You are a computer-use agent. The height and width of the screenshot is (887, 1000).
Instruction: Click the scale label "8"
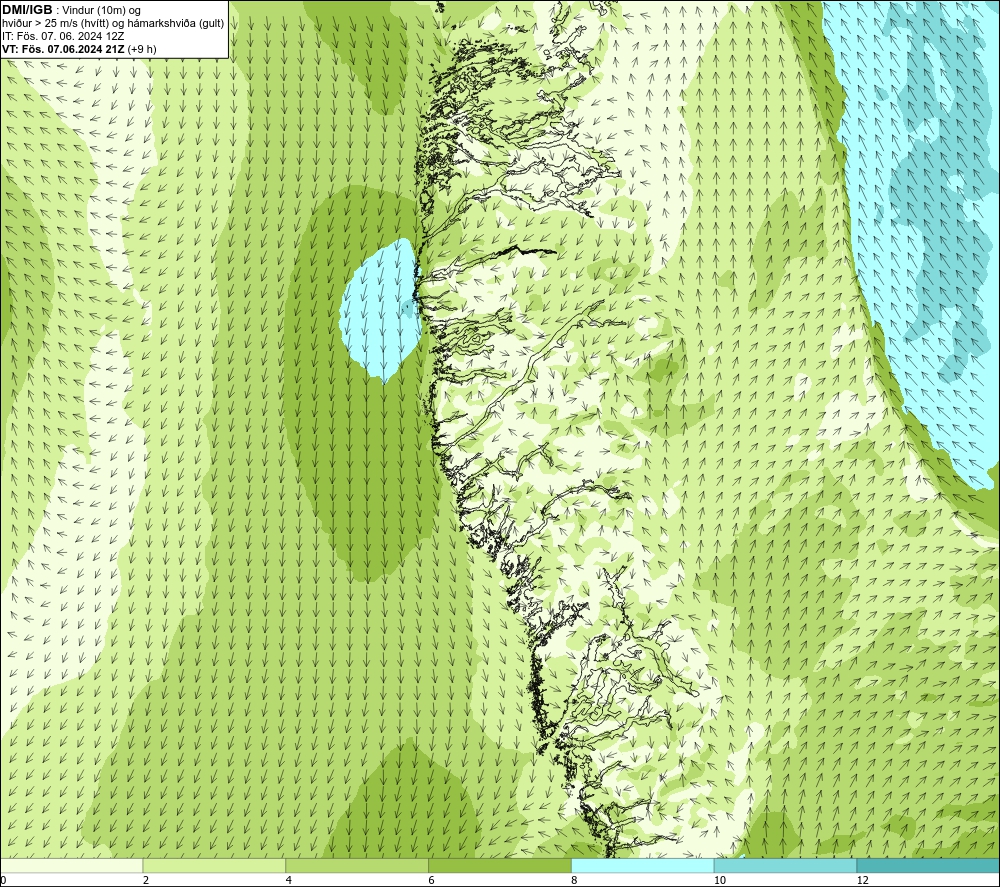(575, 881)
